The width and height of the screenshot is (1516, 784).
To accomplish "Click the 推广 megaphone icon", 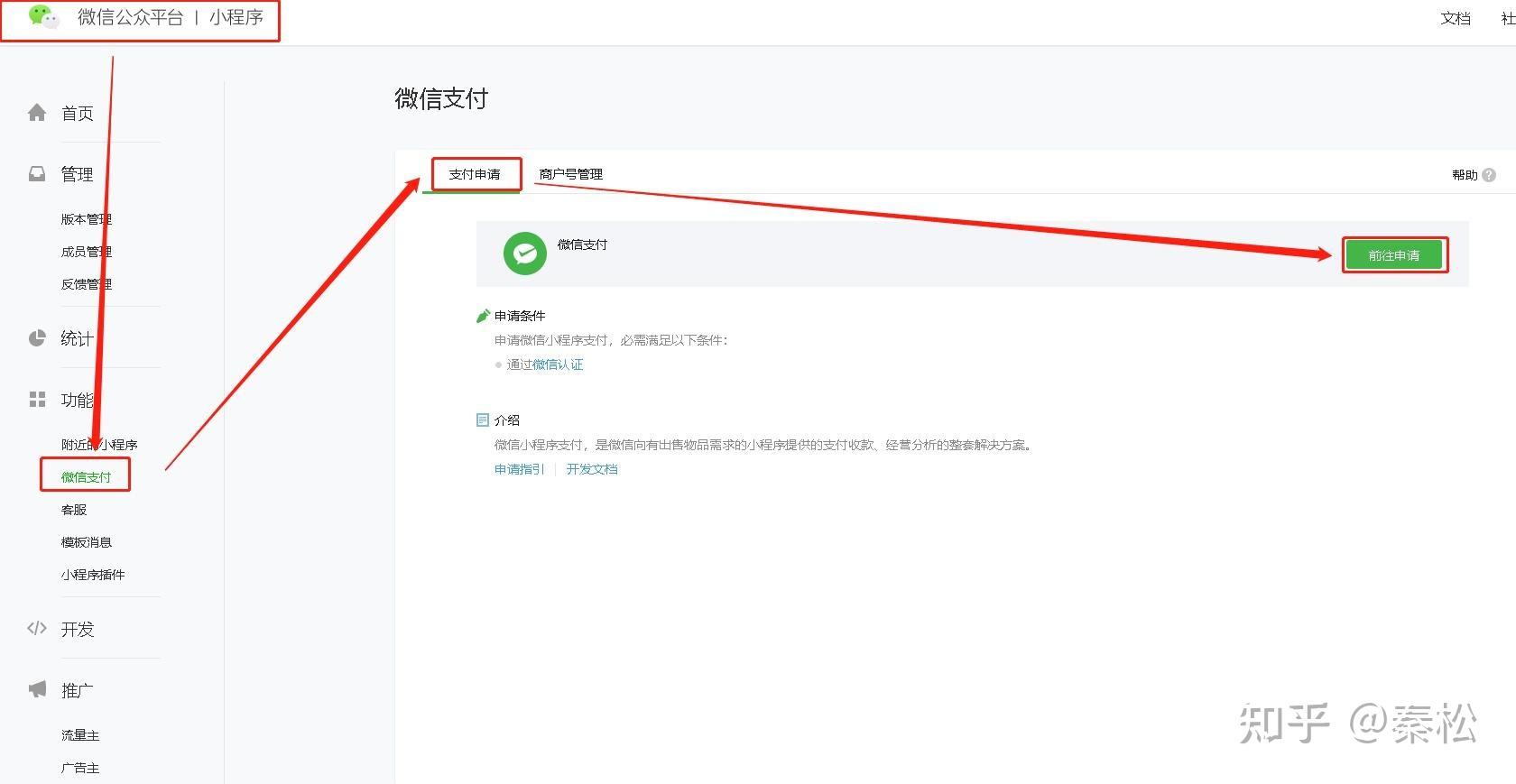I will pyautogui.click(x=37, y=690).
